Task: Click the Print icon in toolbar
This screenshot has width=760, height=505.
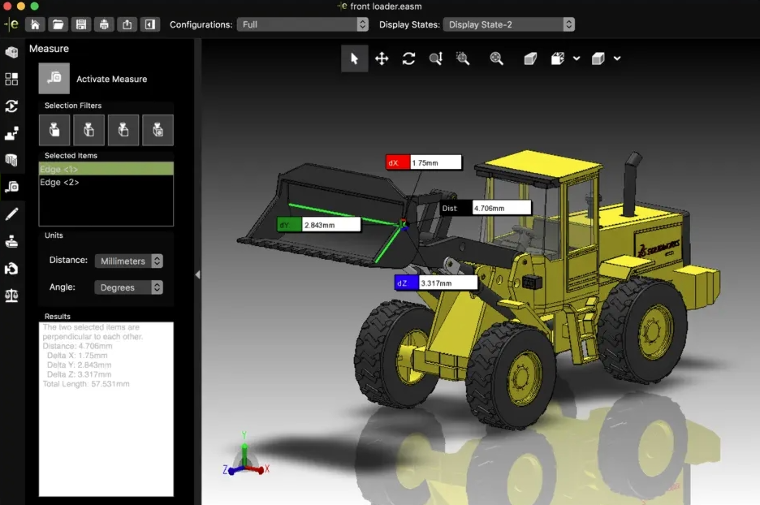Action: [x=104, y=24]
